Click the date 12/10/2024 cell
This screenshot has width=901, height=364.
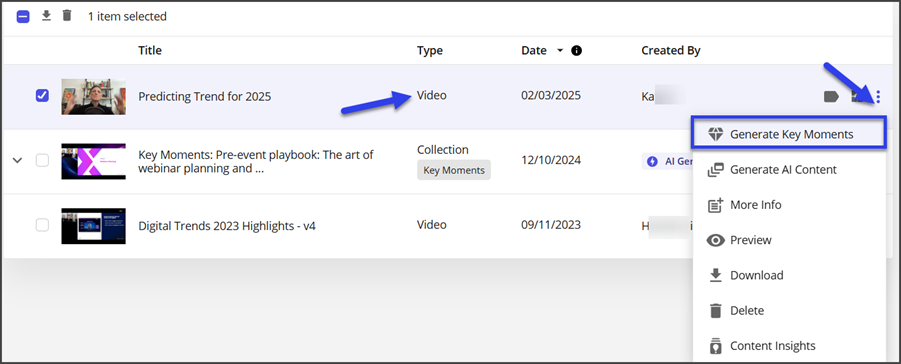point(550,160)
